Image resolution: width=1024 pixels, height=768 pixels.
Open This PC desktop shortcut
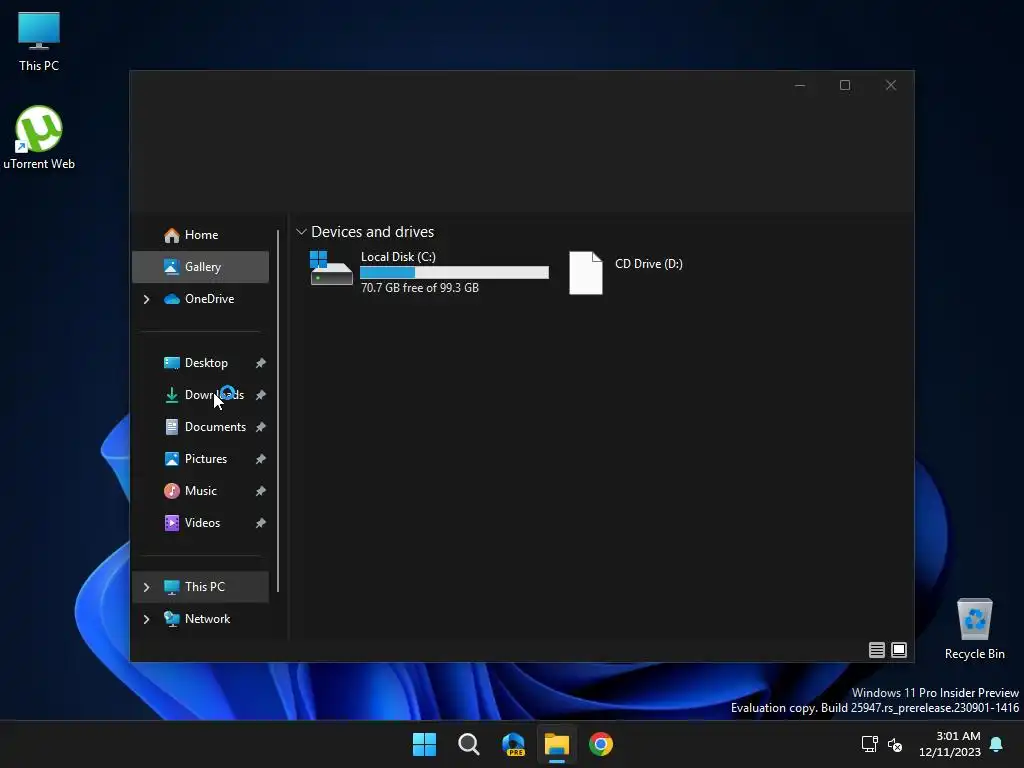(39, 41)
